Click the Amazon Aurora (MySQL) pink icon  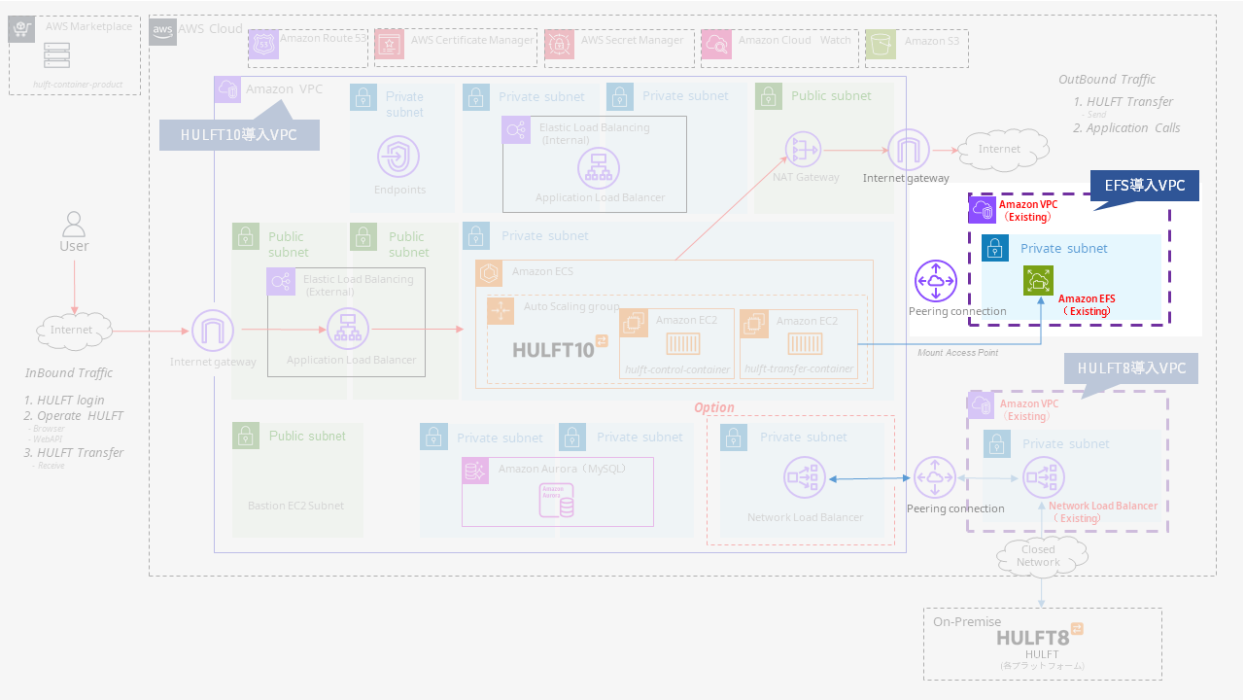[x=475, y=471]
